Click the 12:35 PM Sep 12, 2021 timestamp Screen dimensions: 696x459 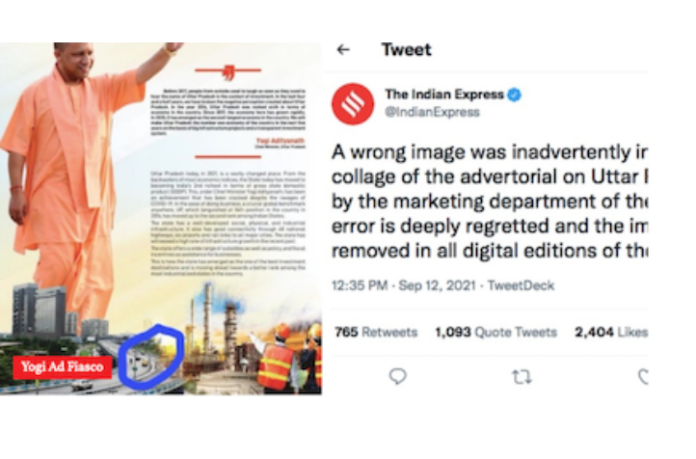[403, 285]
